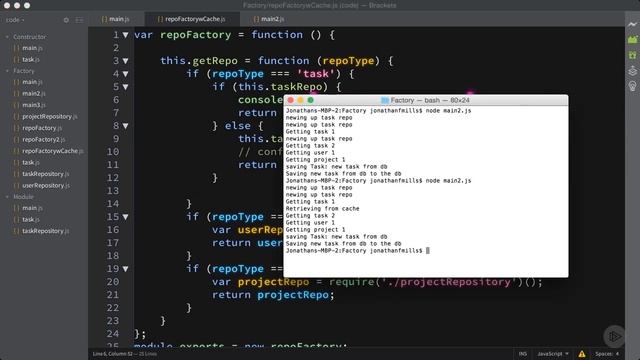
Task: Click Spaces: 4 indentation setting
Action: pos(607,354)
